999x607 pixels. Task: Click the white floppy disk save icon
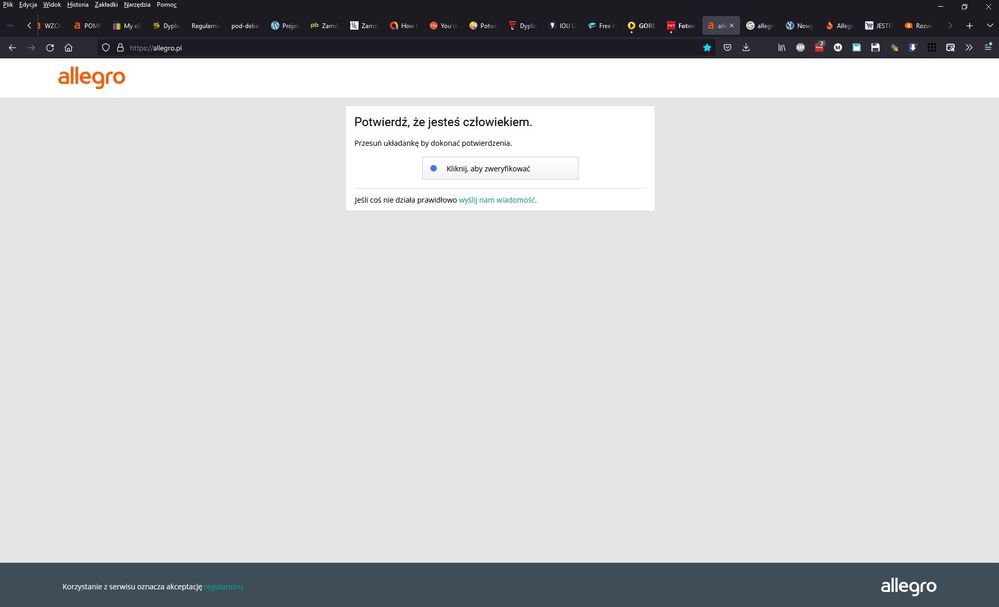(875, 48)
